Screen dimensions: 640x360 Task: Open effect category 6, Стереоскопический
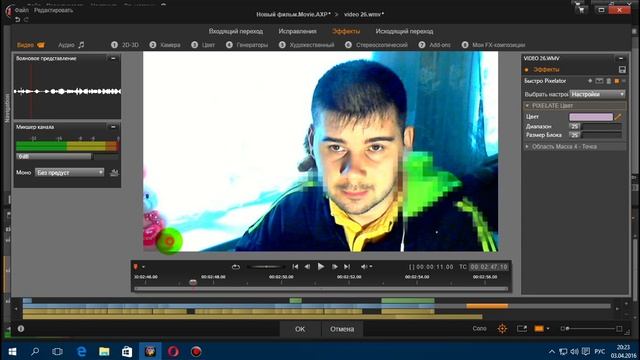(376, 45)
